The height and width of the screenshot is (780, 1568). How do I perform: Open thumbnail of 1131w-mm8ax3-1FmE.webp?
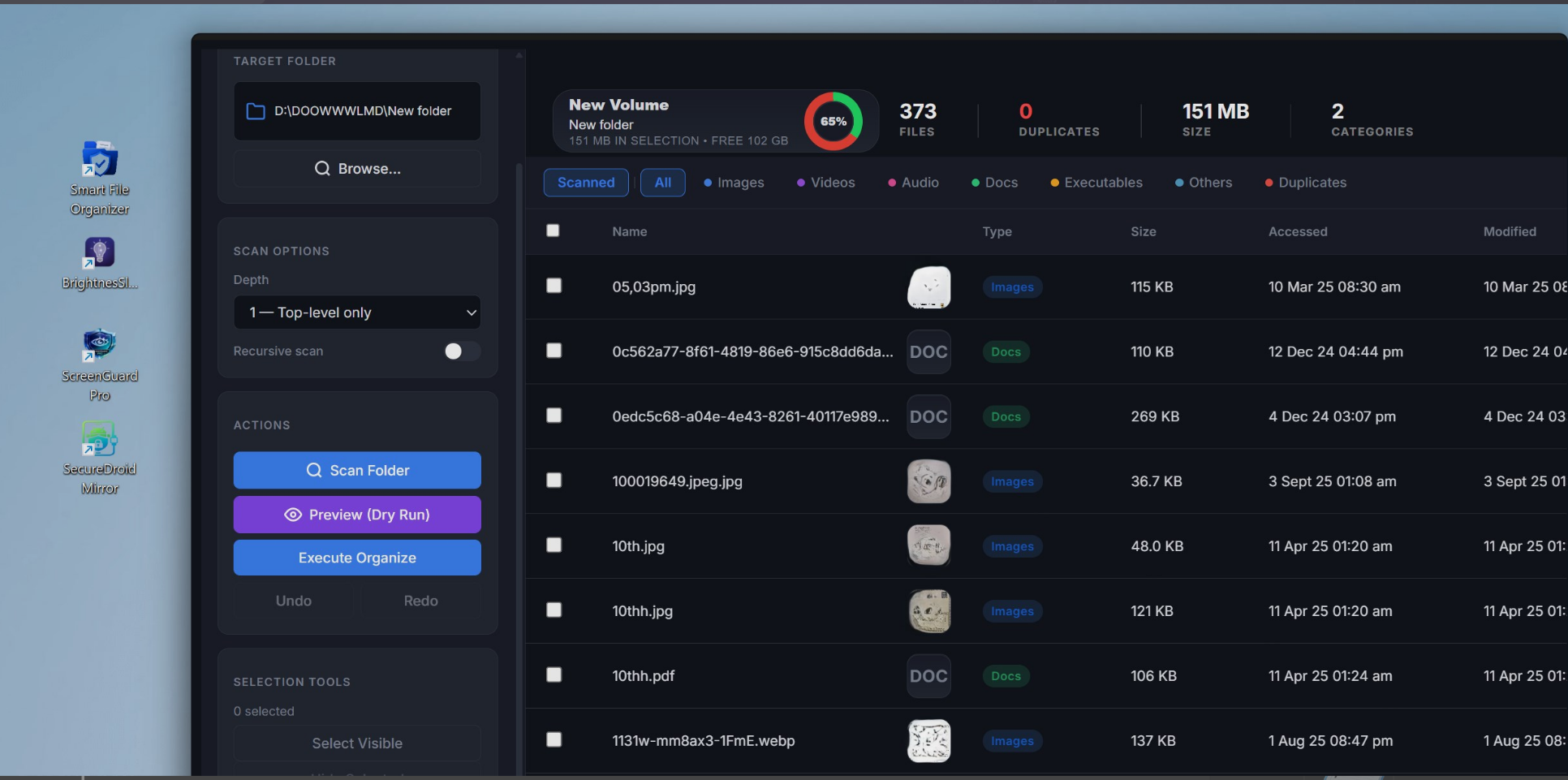[x=928, y=741]
